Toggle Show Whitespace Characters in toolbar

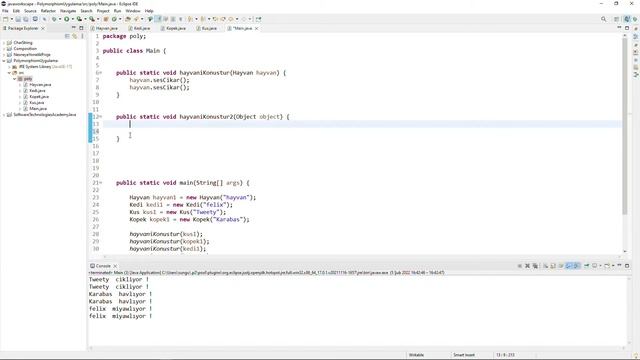[x=180, y=19]
